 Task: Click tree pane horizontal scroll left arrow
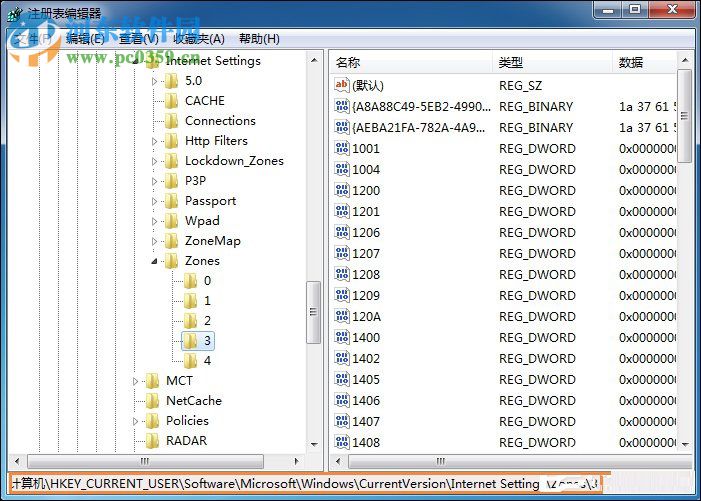[x=17, y=461]
